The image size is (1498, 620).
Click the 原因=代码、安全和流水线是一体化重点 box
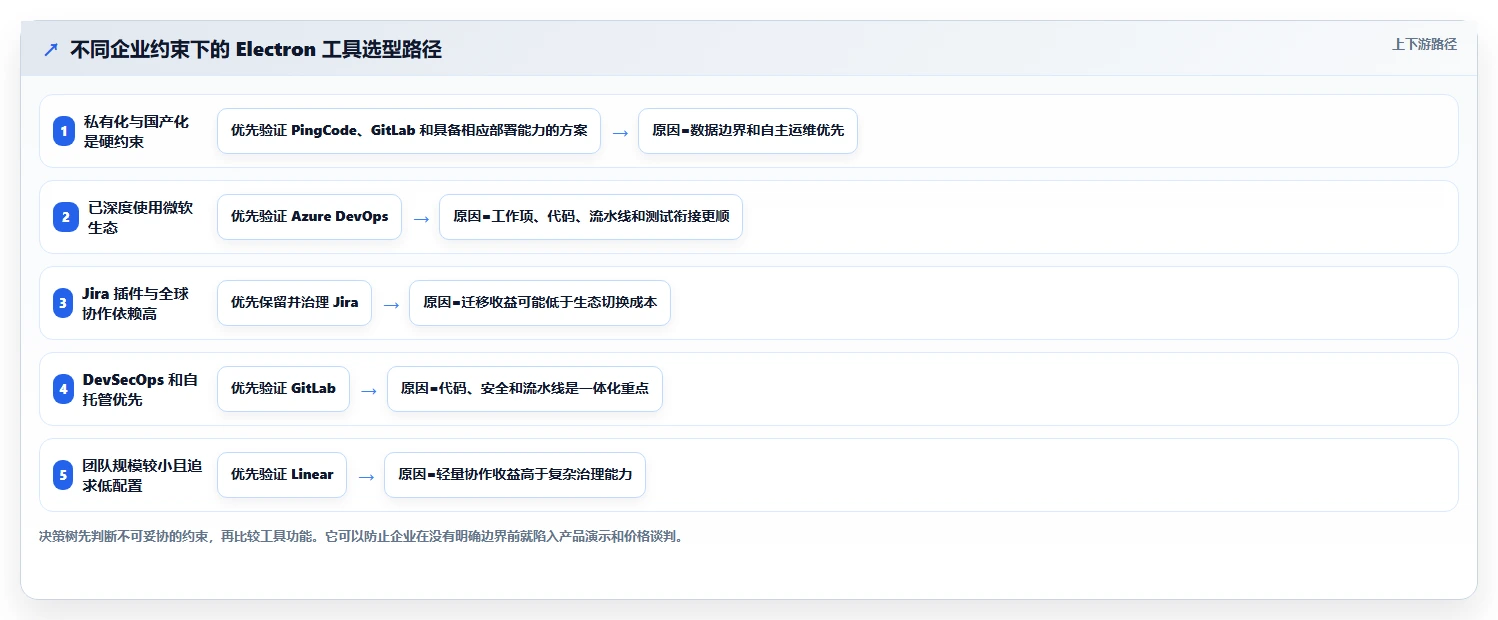525,389
